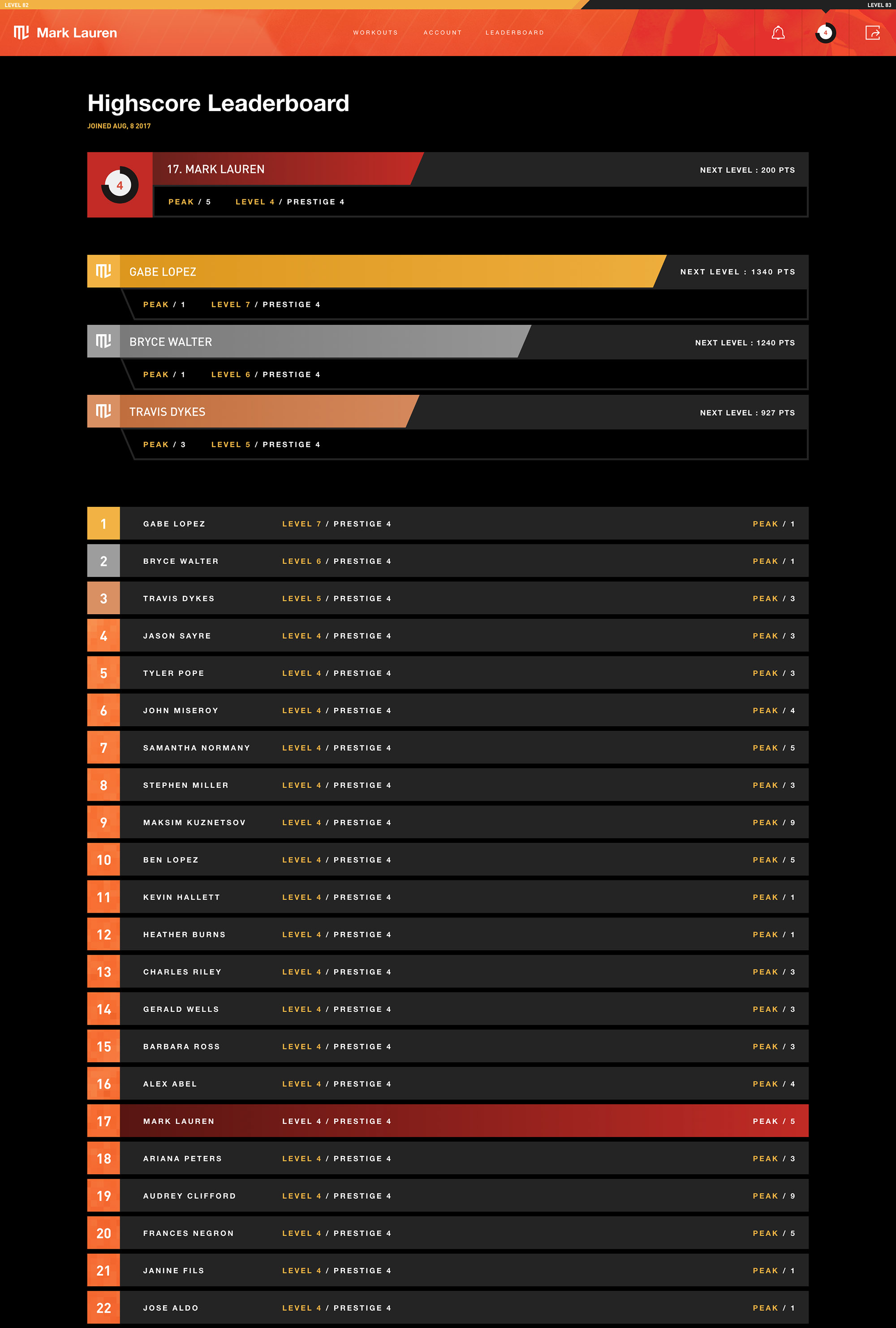Viewport: 896px width, 1328px height.
Task: Click the Highscore Leaderboard heading
Action: click(218, 103)
